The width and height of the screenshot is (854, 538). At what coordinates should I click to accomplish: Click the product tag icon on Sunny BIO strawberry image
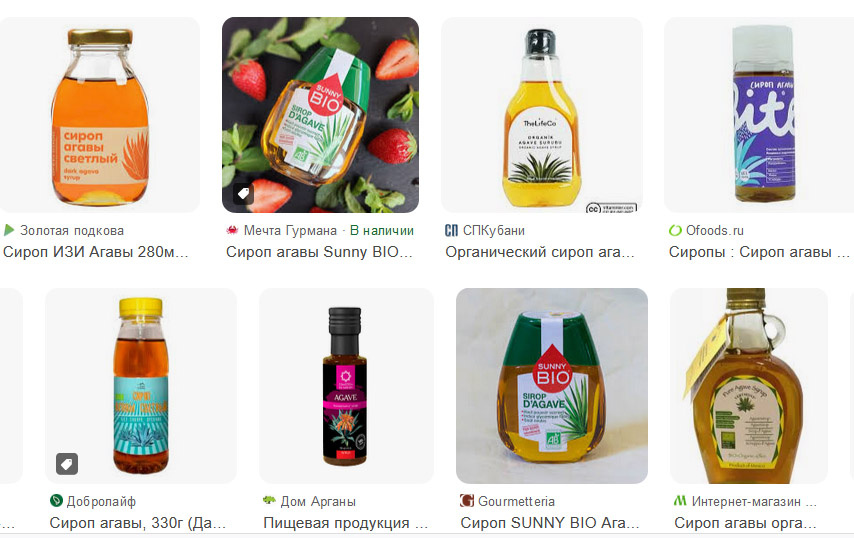click(x=243, y=193)
